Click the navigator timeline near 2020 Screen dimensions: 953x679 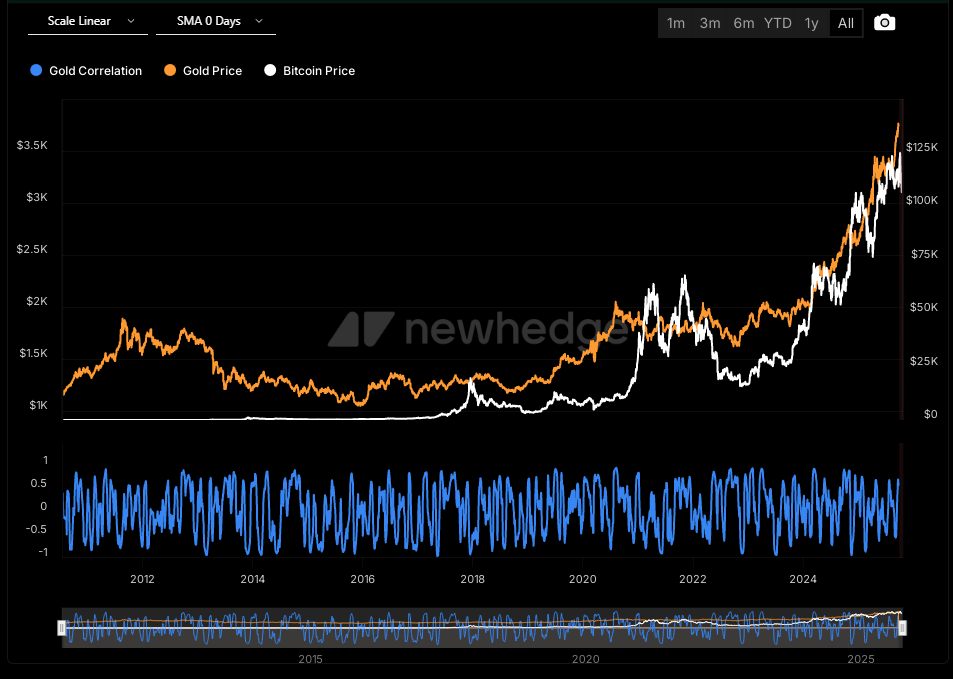585,628
